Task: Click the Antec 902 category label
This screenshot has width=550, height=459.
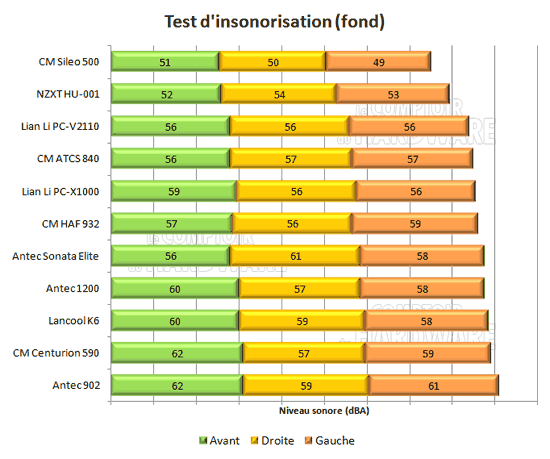Action: pos(76,385)
